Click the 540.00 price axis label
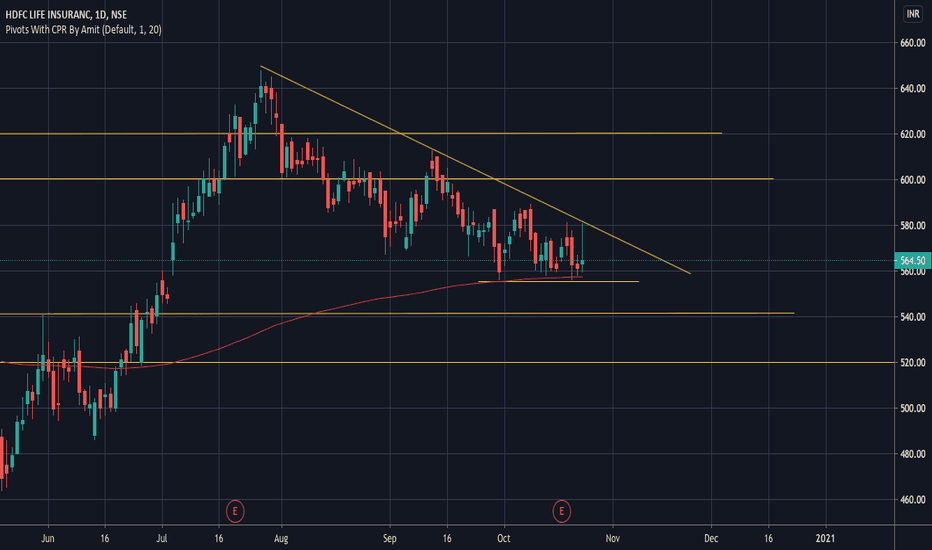Viewport: 932px width, 550px height. pyautogui.click(x=912, y=317)
